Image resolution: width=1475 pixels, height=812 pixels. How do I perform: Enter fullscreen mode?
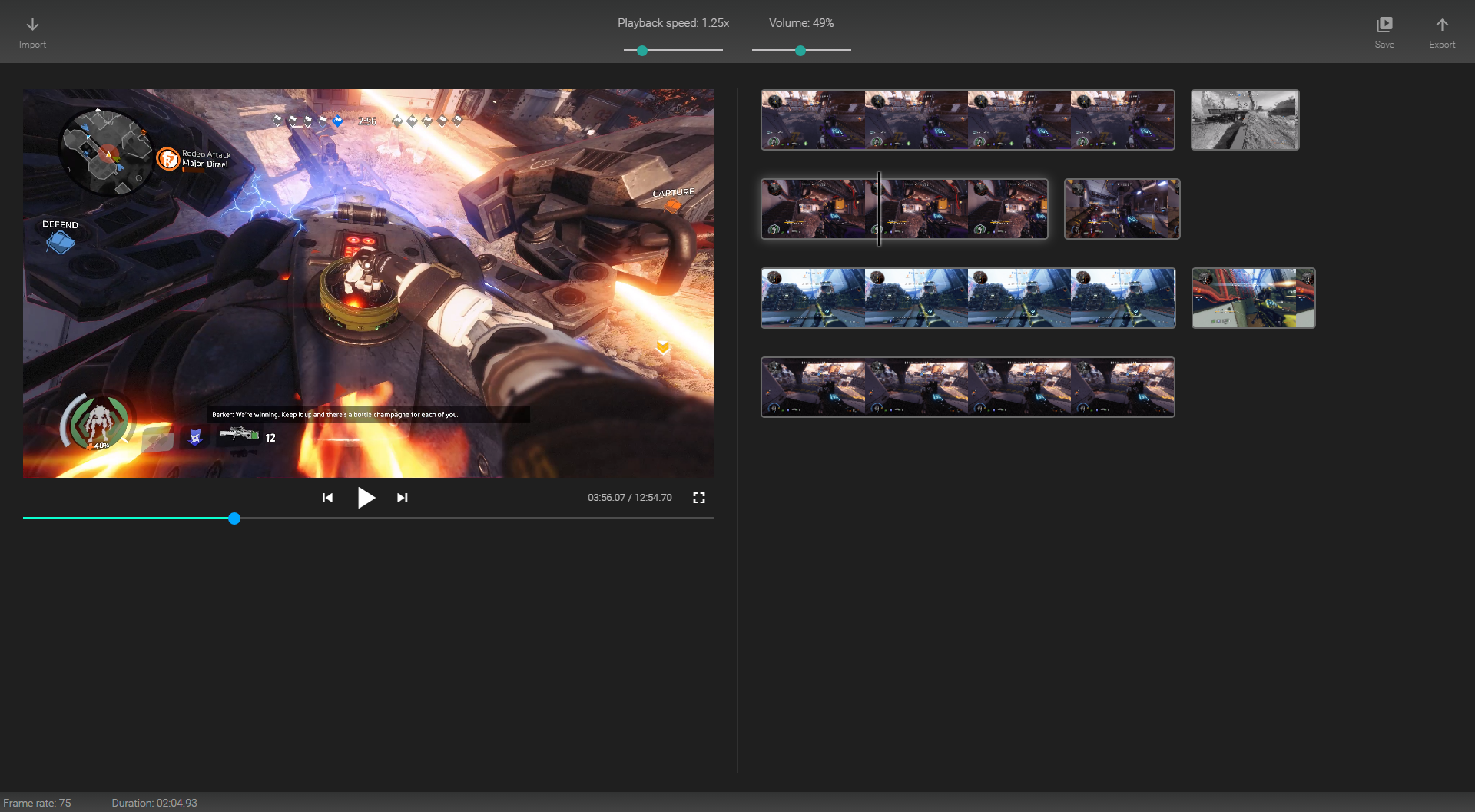click(699, 498)
